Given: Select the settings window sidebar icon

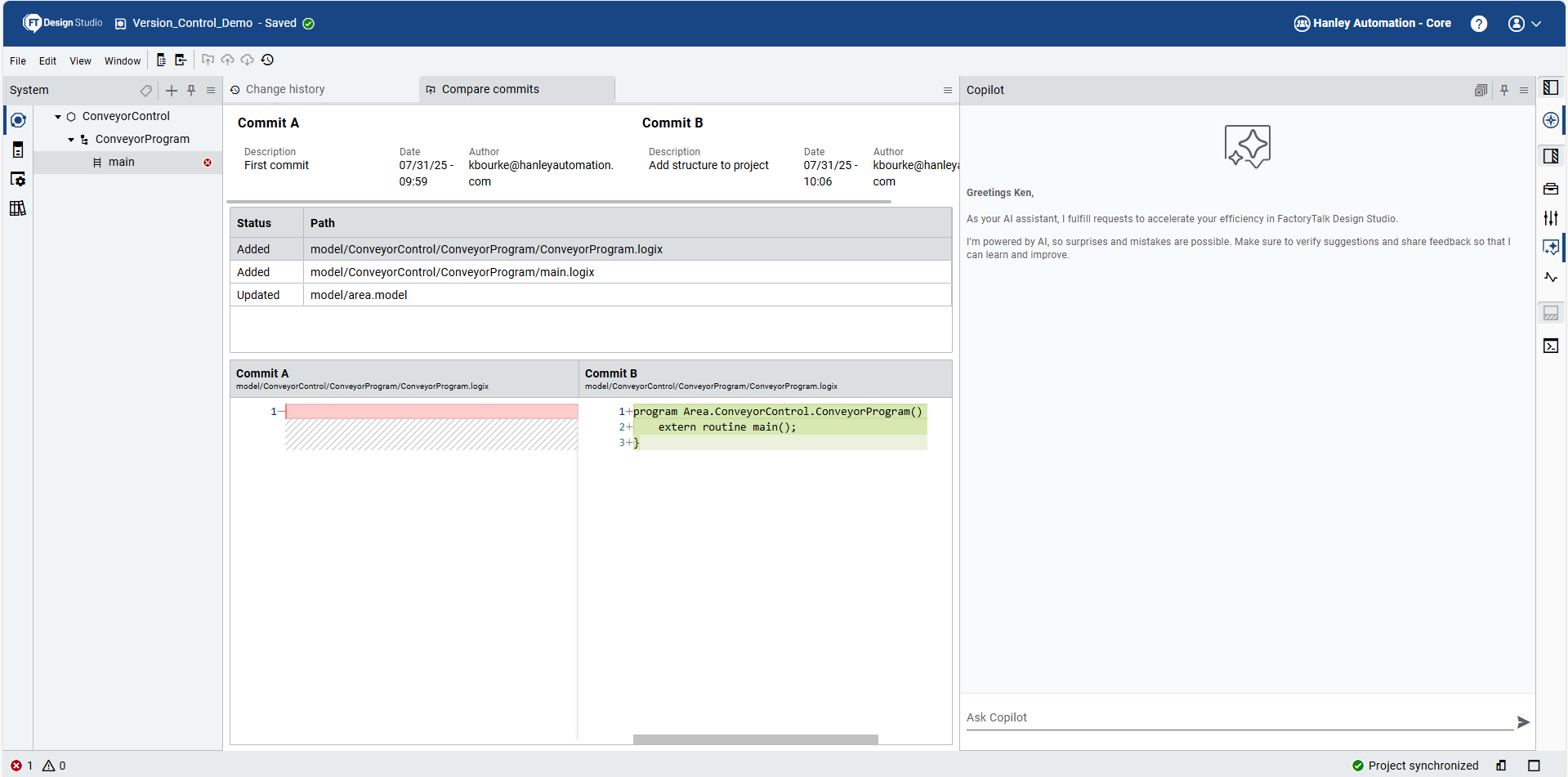Looking at the screenshot, I should pyautogui.click(x=18, y=179).
